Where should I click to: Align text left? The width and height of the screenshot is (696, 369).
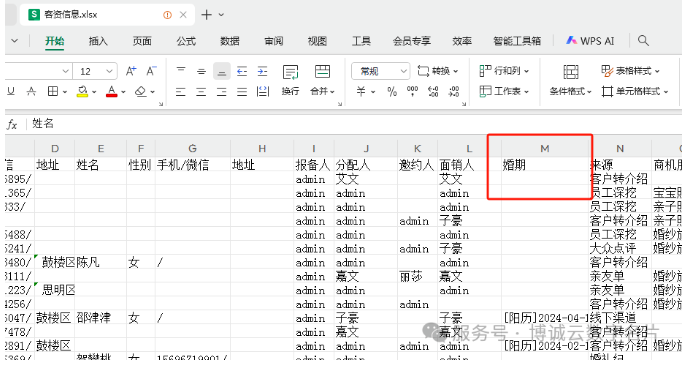[x=181, y=92]
